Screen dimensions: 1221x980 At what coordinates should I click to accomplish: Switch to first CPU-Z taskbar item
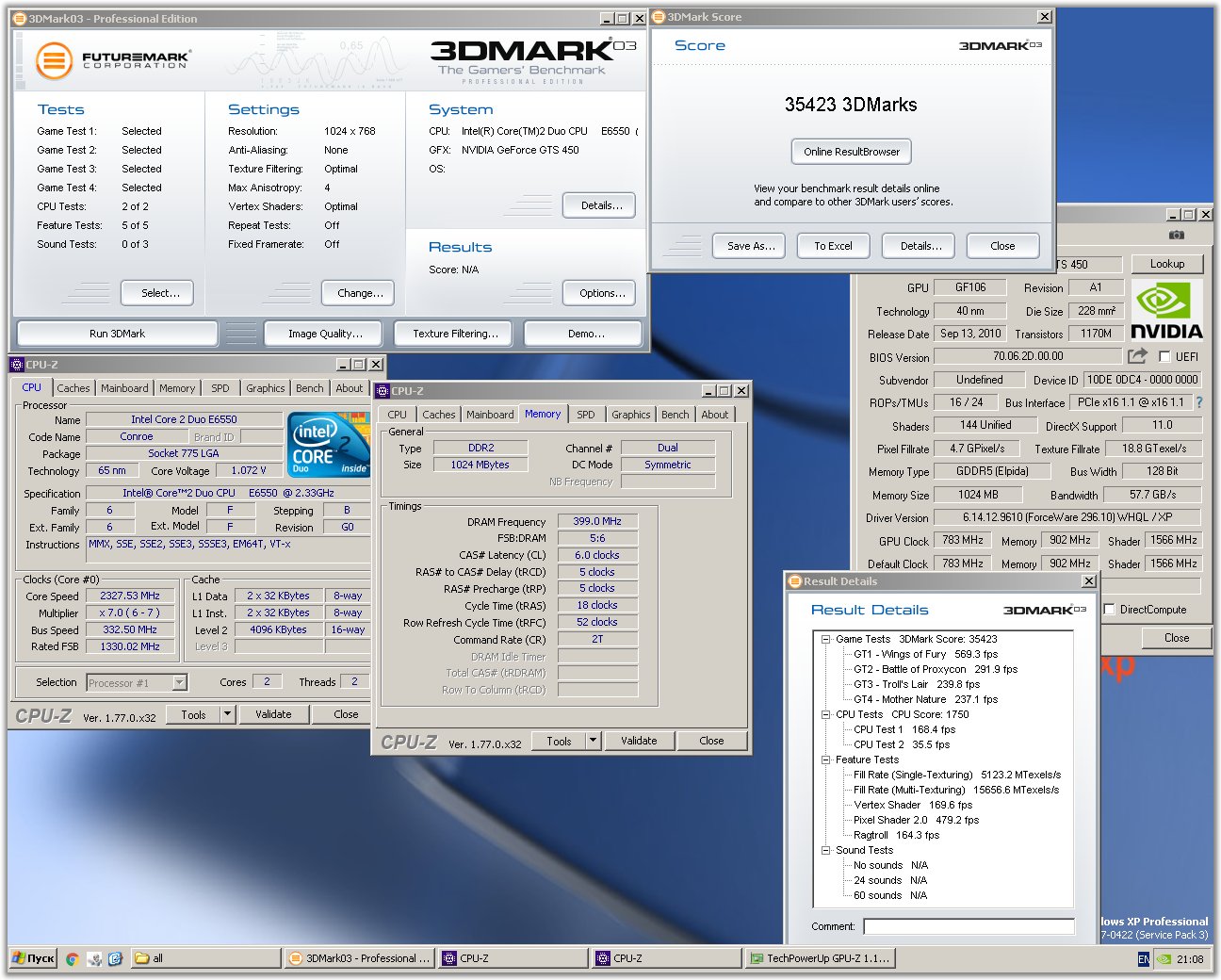tap(513, 958)
